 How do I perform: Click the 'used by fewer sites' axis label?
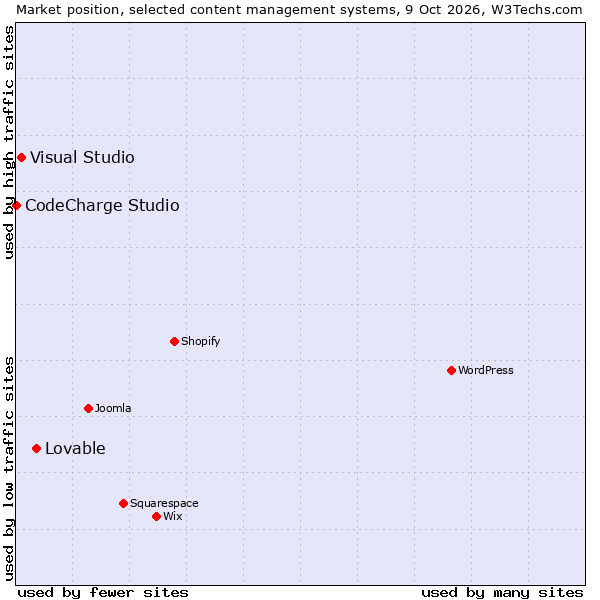103,593
